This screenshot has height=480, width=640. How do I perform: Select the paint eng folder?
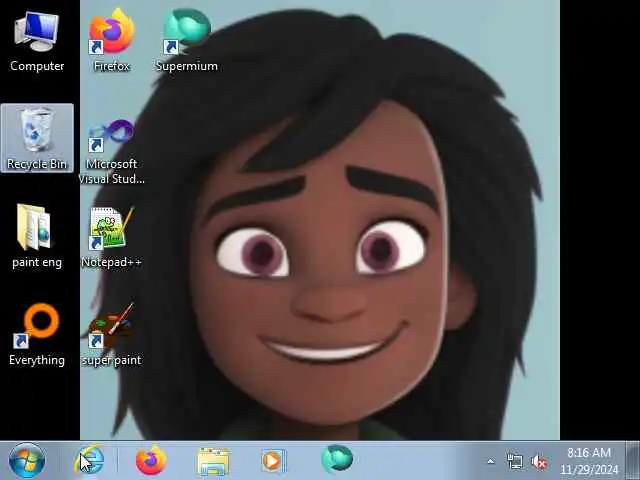point(37,236)
